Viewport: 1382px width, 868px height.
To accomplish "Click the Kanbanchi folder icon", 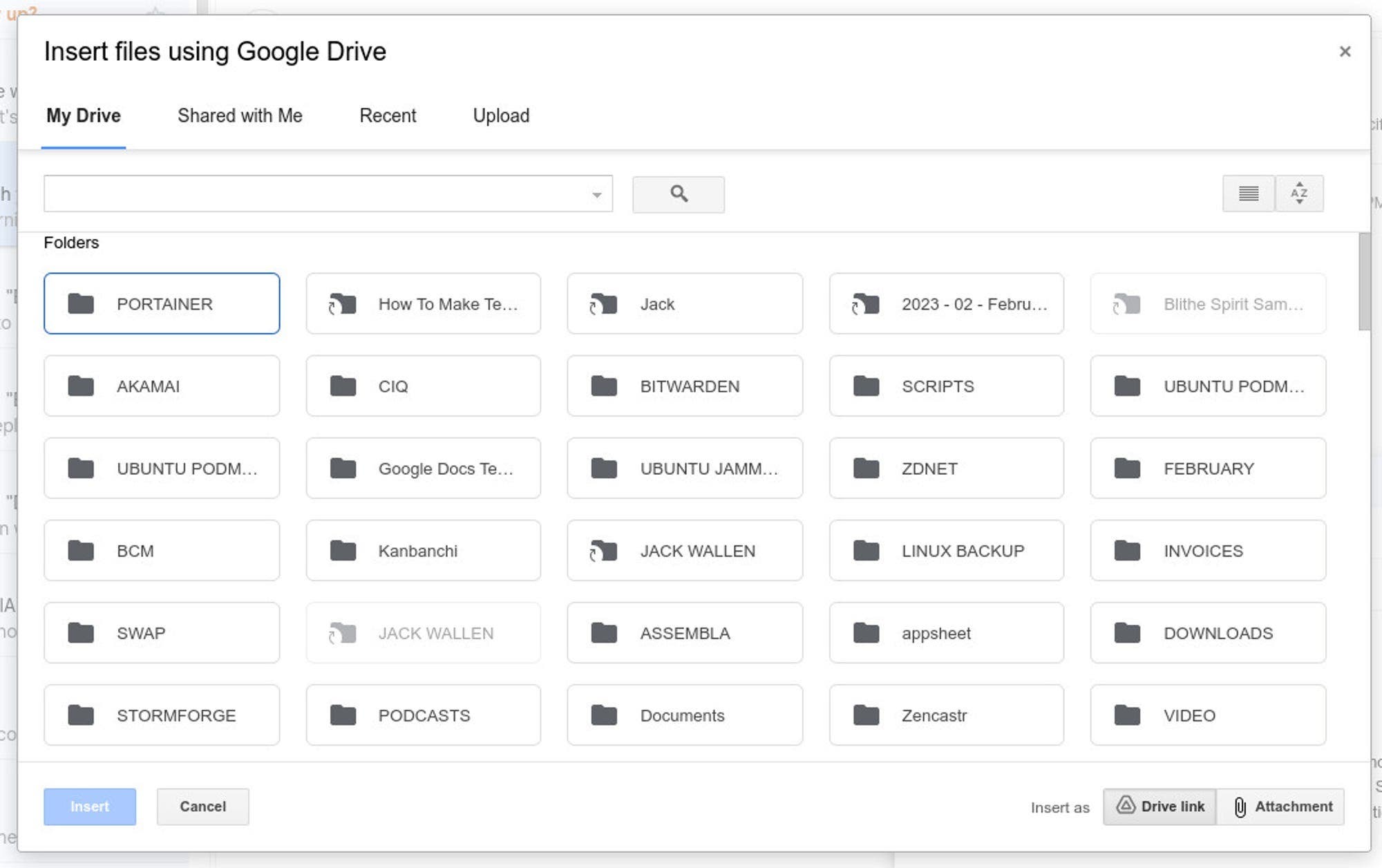I will point(343,550).
